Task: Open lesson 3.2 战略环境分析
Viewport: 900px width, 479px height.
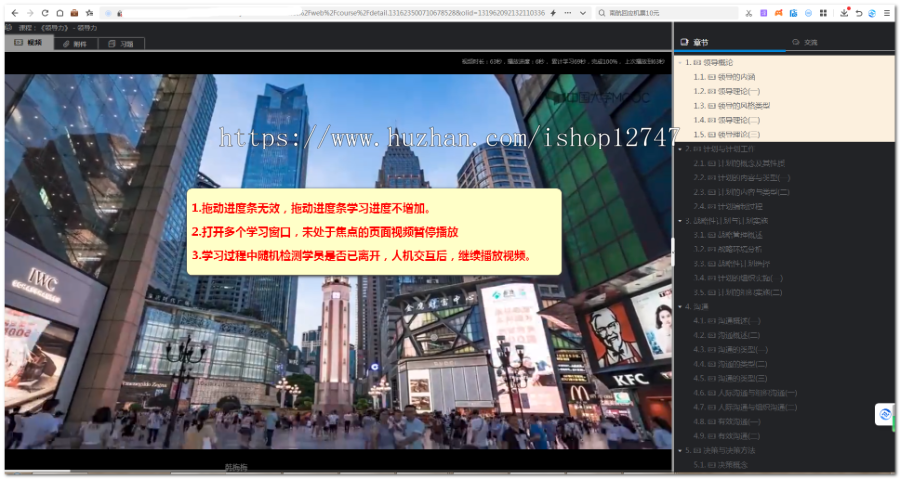Action: coord(728,250)
